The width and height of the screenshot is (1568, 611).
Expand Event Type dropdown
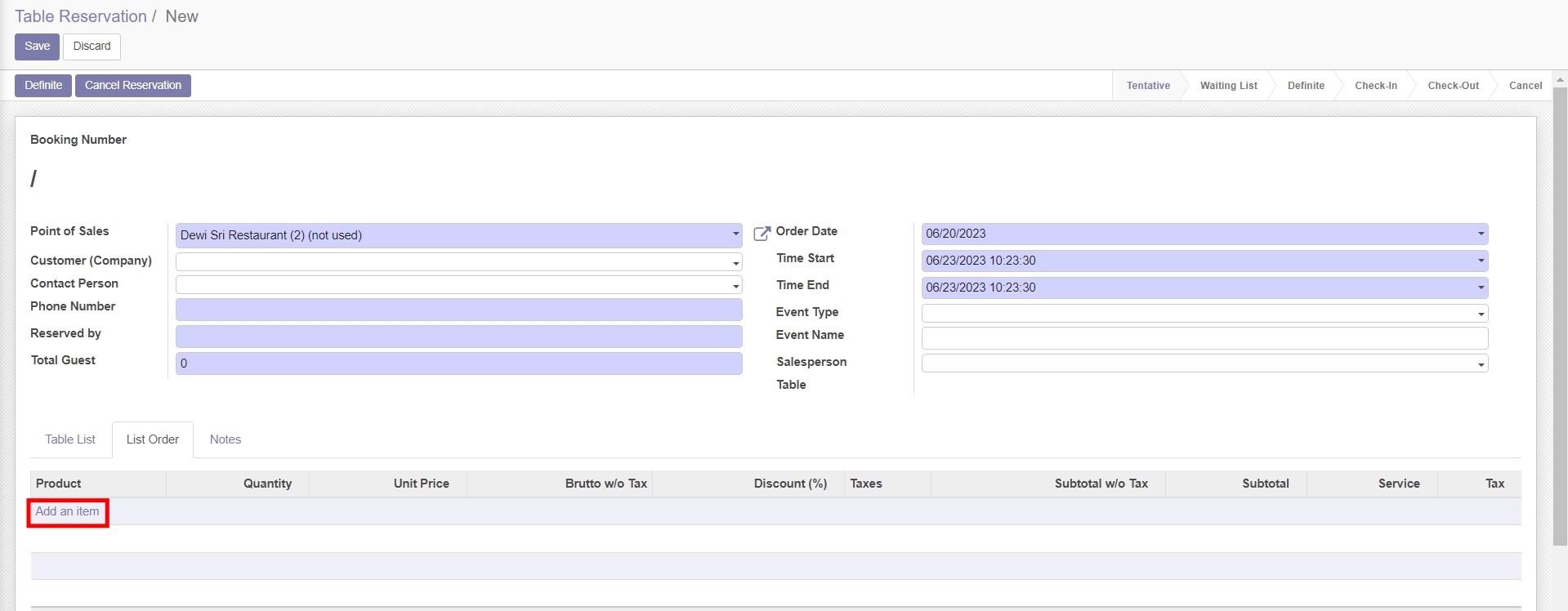coord(1481,314)
